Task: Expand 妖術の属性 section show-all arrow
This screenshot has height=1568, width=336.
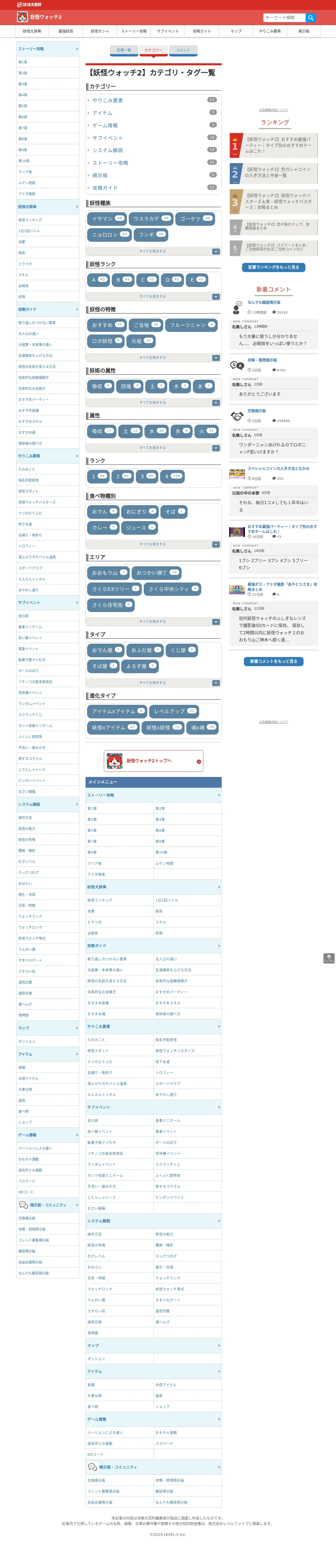Action: click(216, 402)
